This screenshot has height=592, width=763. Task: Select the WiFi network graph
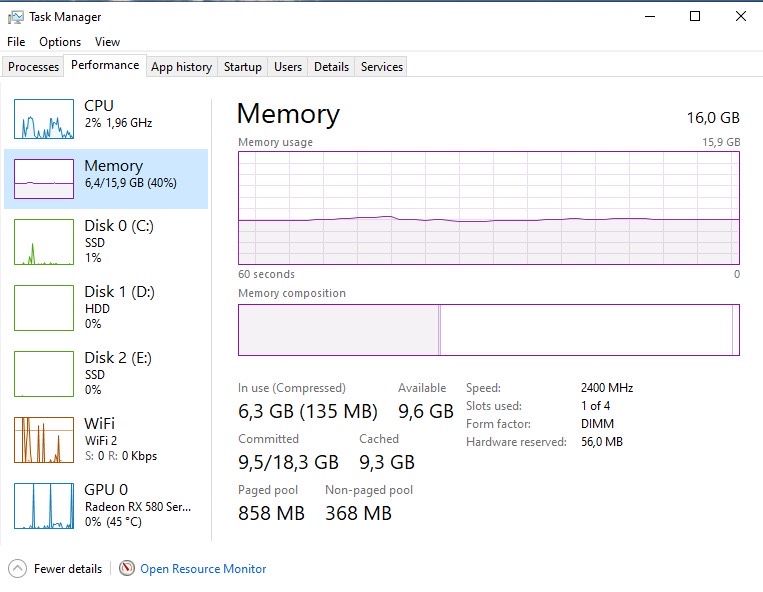(x=44, y=439)
